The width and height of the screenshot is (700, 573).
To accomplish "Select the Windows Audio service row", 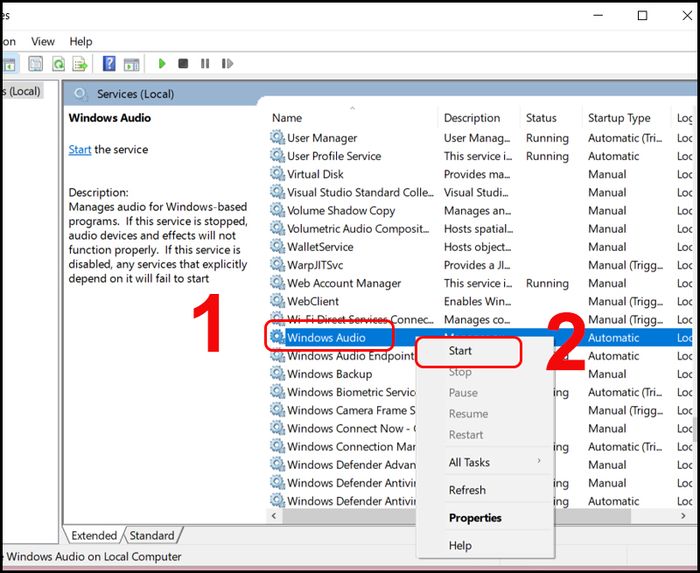I will [x=326, y=338].
